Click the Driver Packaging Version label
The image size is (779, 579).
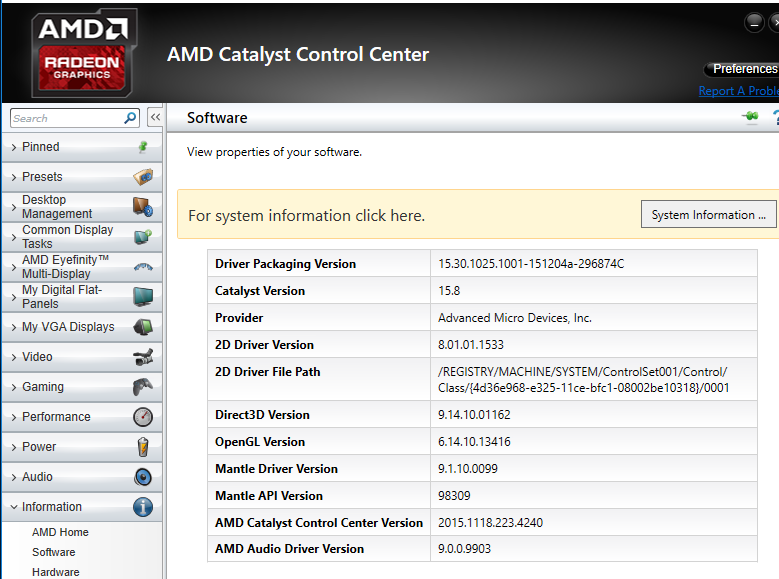[x=285, y=263]
